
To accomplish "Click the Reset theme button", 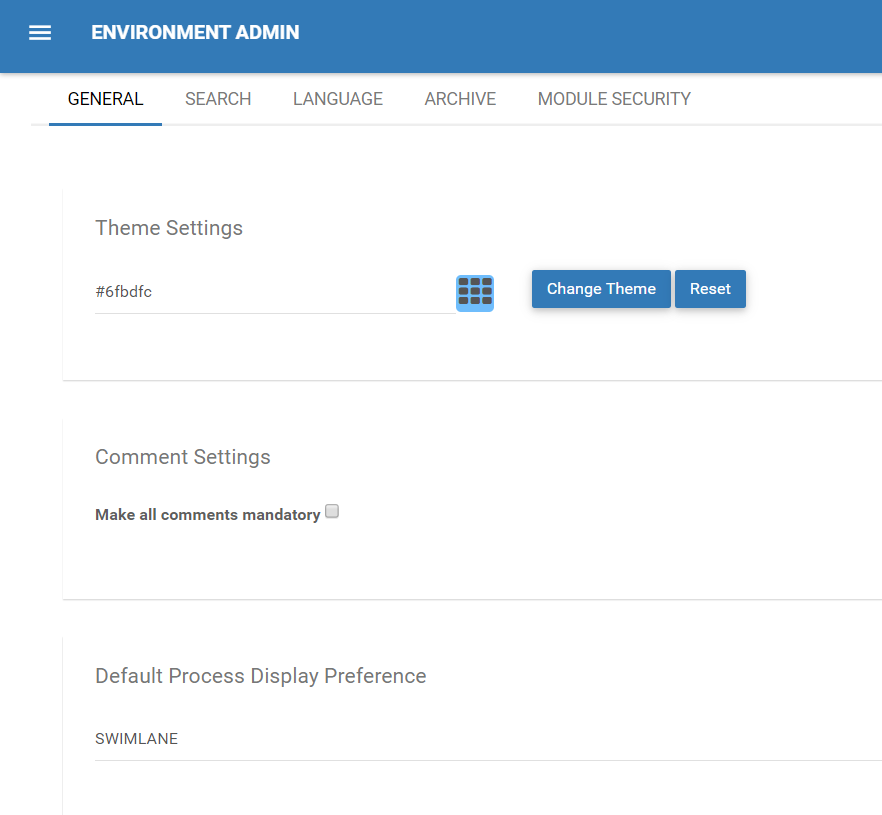I will tap(710, 289).
